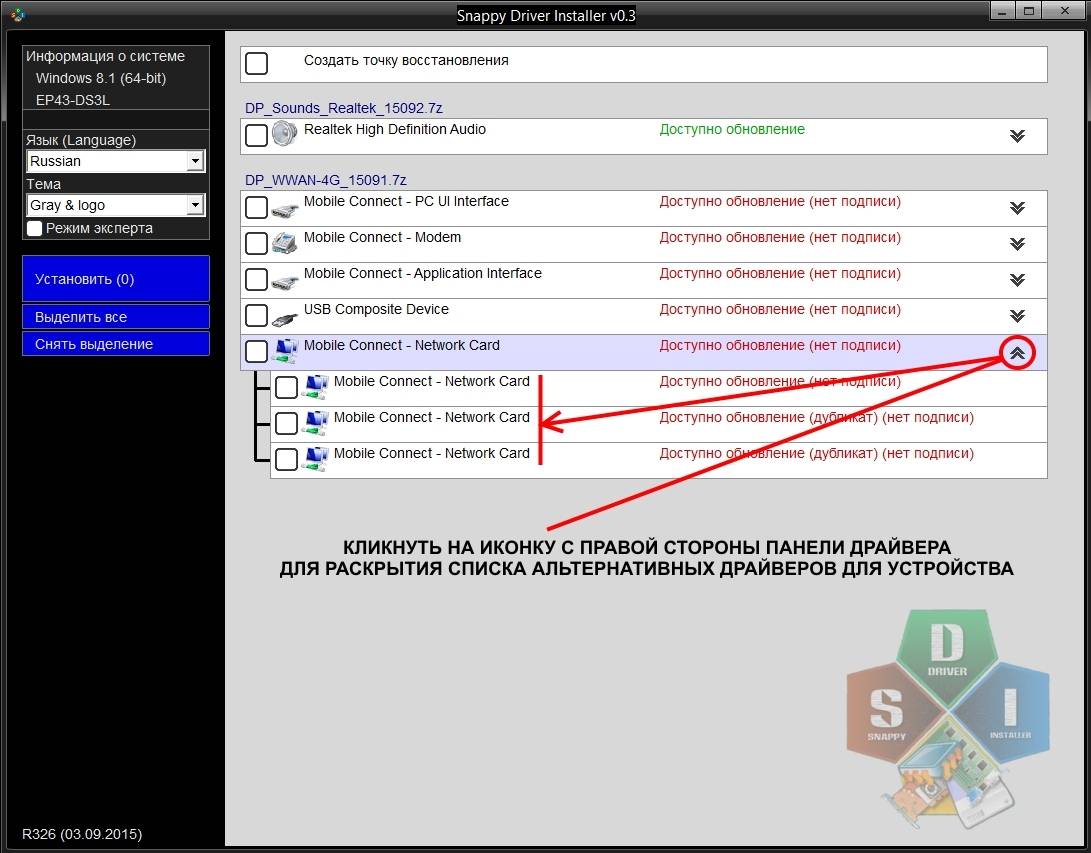Check the last (дубликат) Network Card checkbox
The width and height of the screenshot is (1091, 853).
tap(286, 459)
